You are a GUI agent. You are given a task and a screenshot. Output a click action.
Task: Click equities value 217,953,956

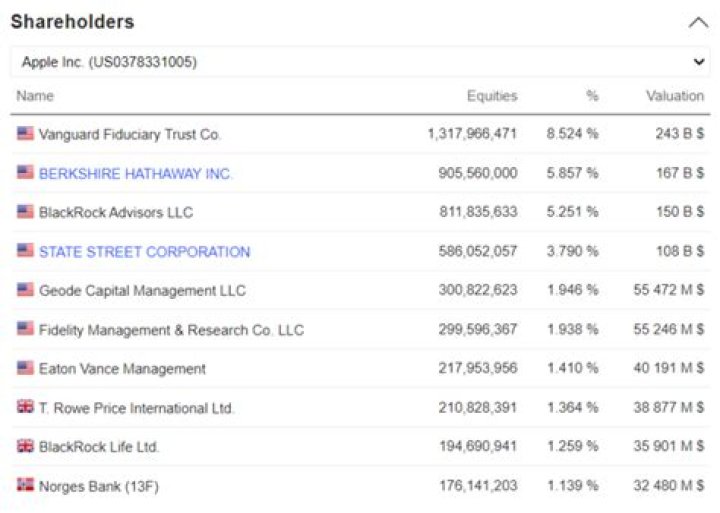(x=478, y=368)
